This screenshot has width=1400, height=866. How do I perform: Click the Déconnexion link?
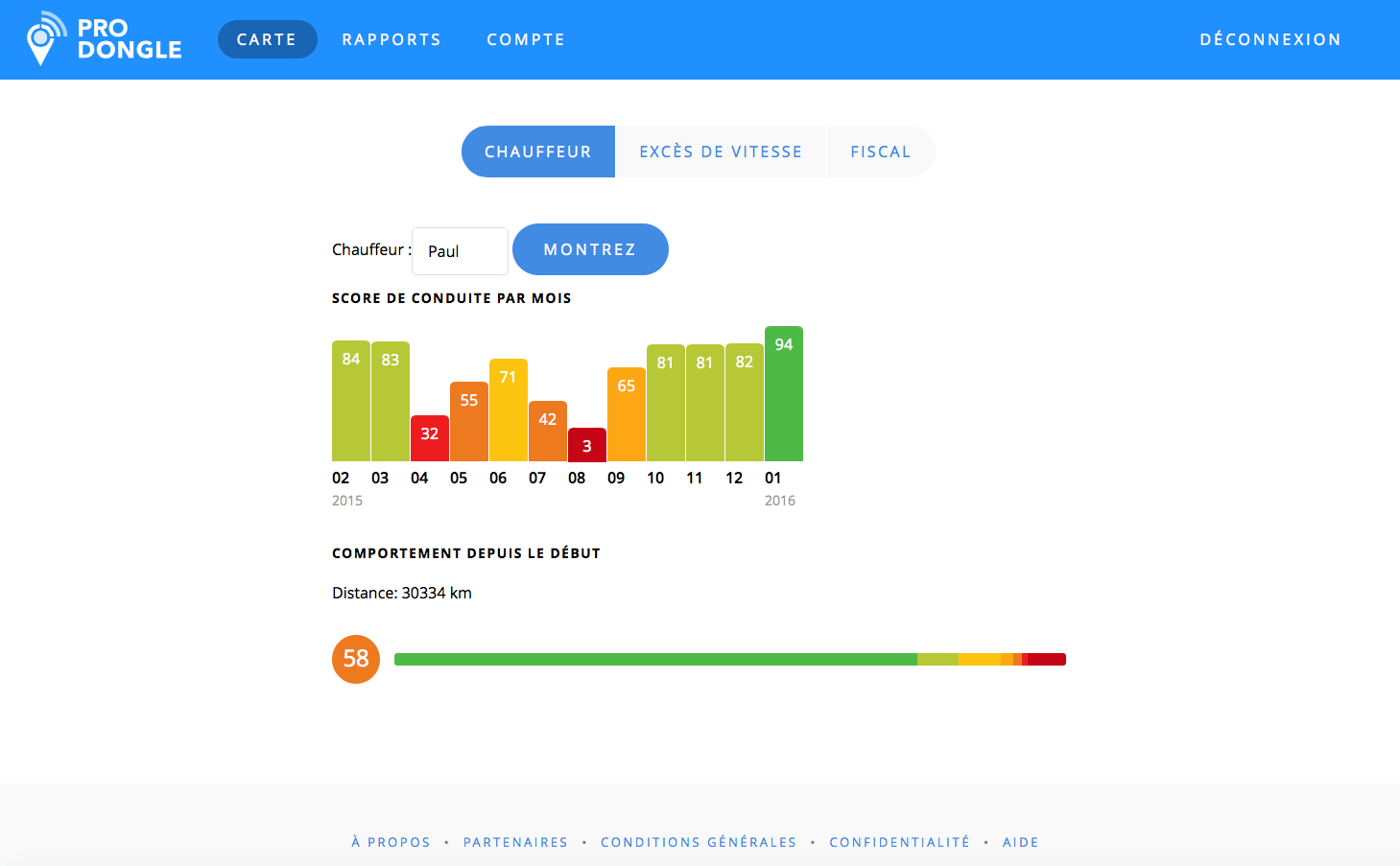(x=1269, y=39)
